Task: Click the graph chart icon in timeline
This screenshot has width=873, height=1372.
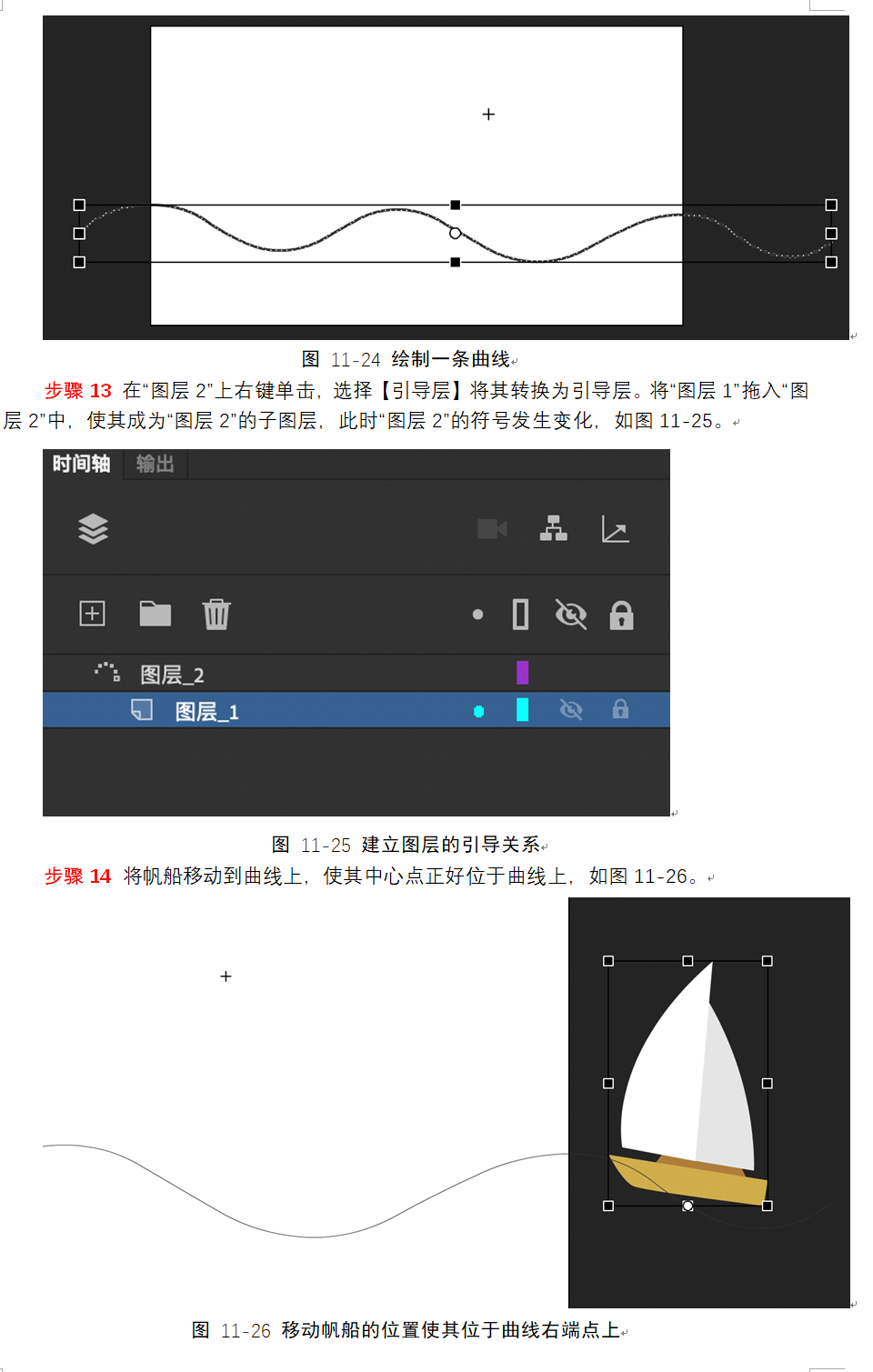Action: tap(616, 528)
